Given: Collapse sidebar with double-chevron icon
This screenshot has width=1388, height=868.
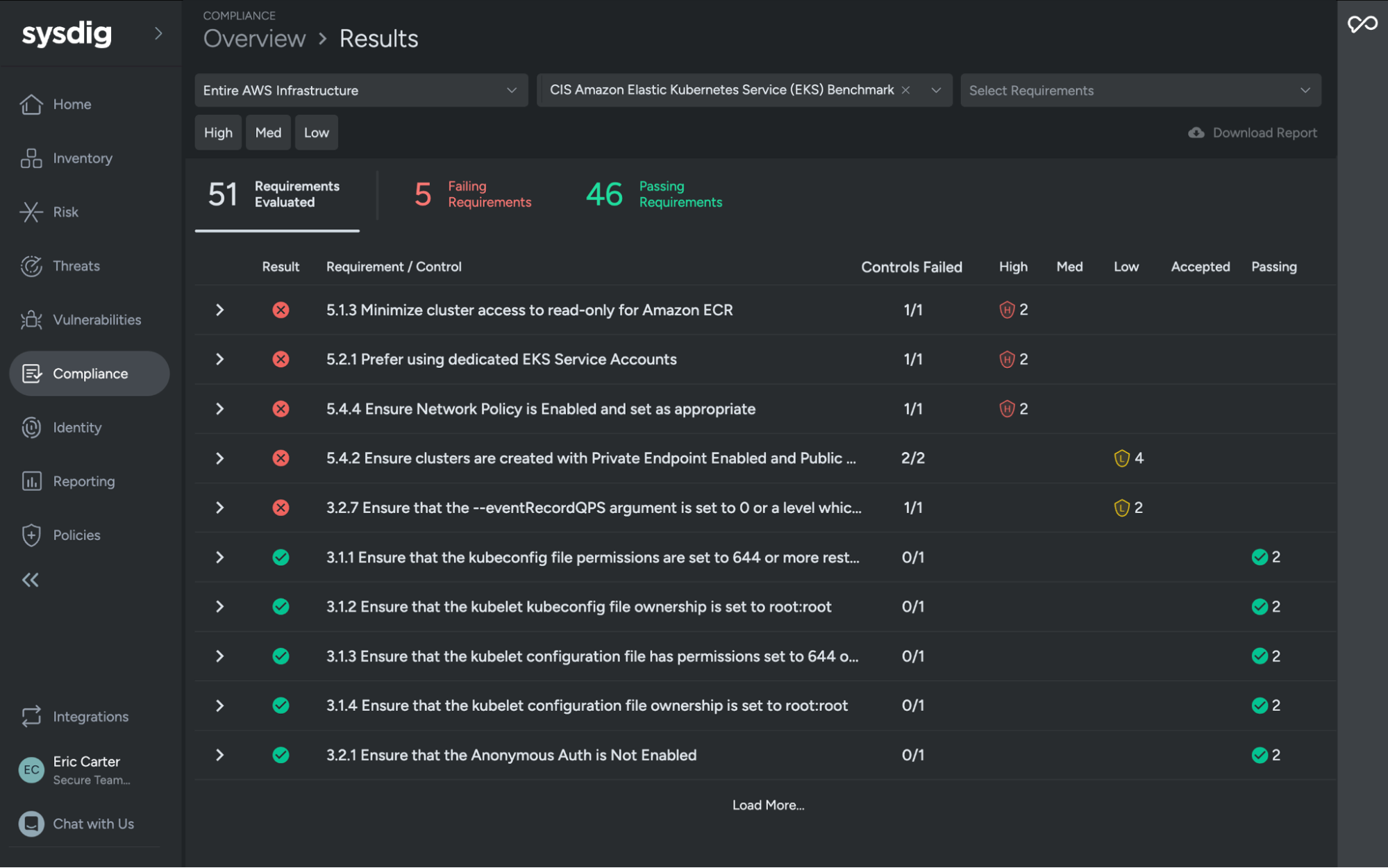Looking at the screenshot, I should 30,580.
